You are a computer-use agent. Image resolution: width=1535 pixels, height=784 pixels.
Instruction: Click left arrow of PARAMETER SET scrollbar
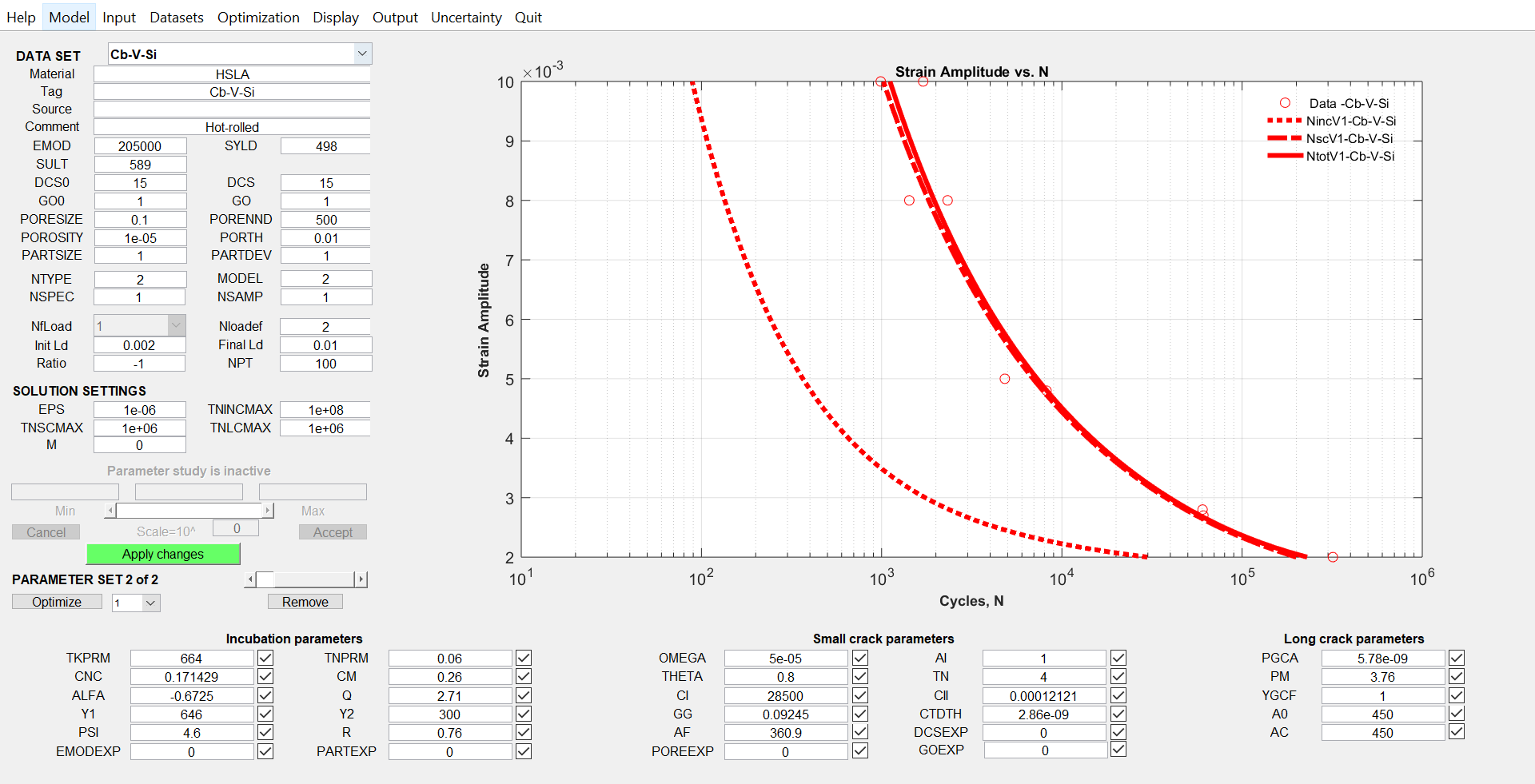(251, 579)
